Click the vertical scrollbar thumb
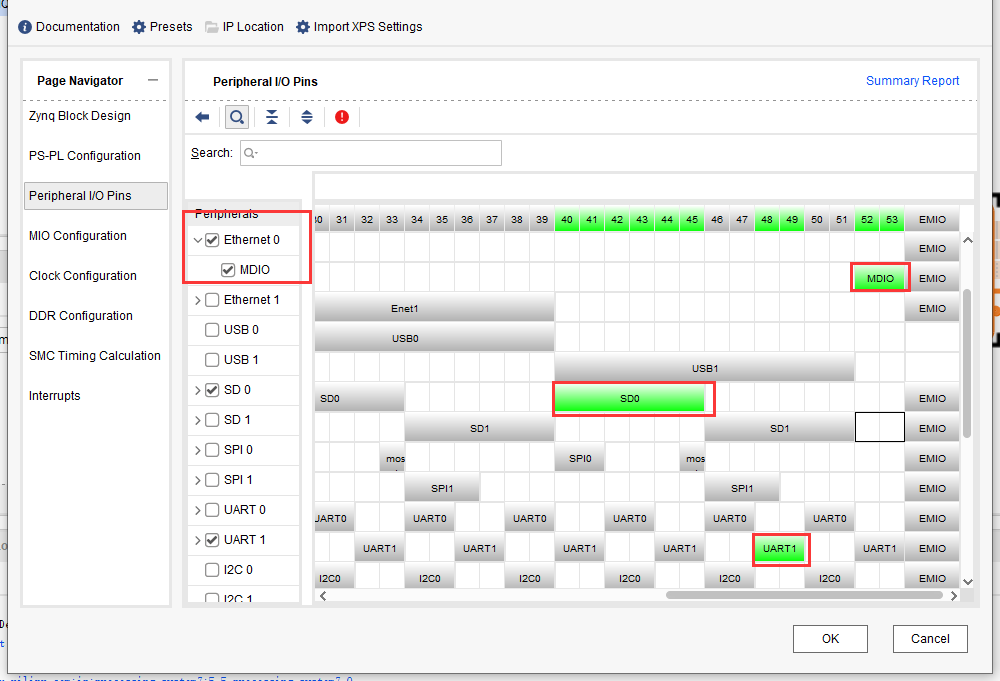1000x681 pixels. [x=967, y=363]
